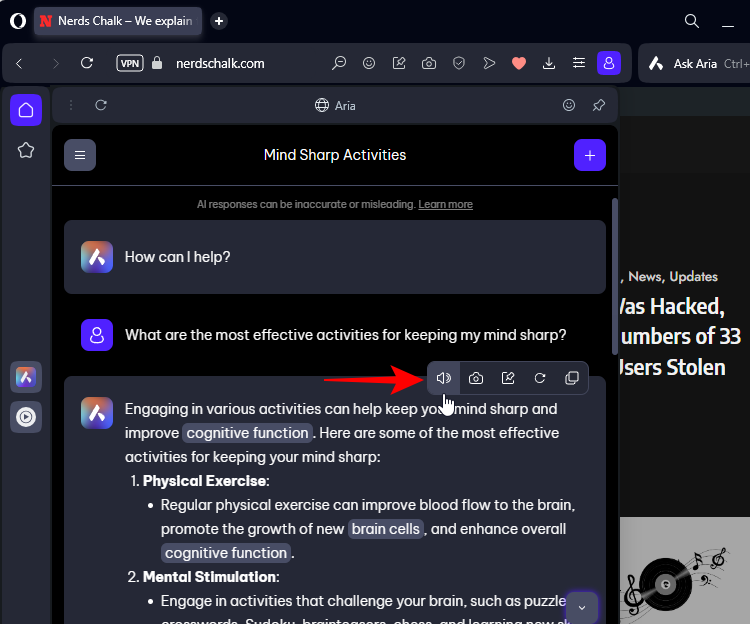Pin the Aria sidebar panel
Image resolution: width=750 pixels, height=624 pixels.
598,105
